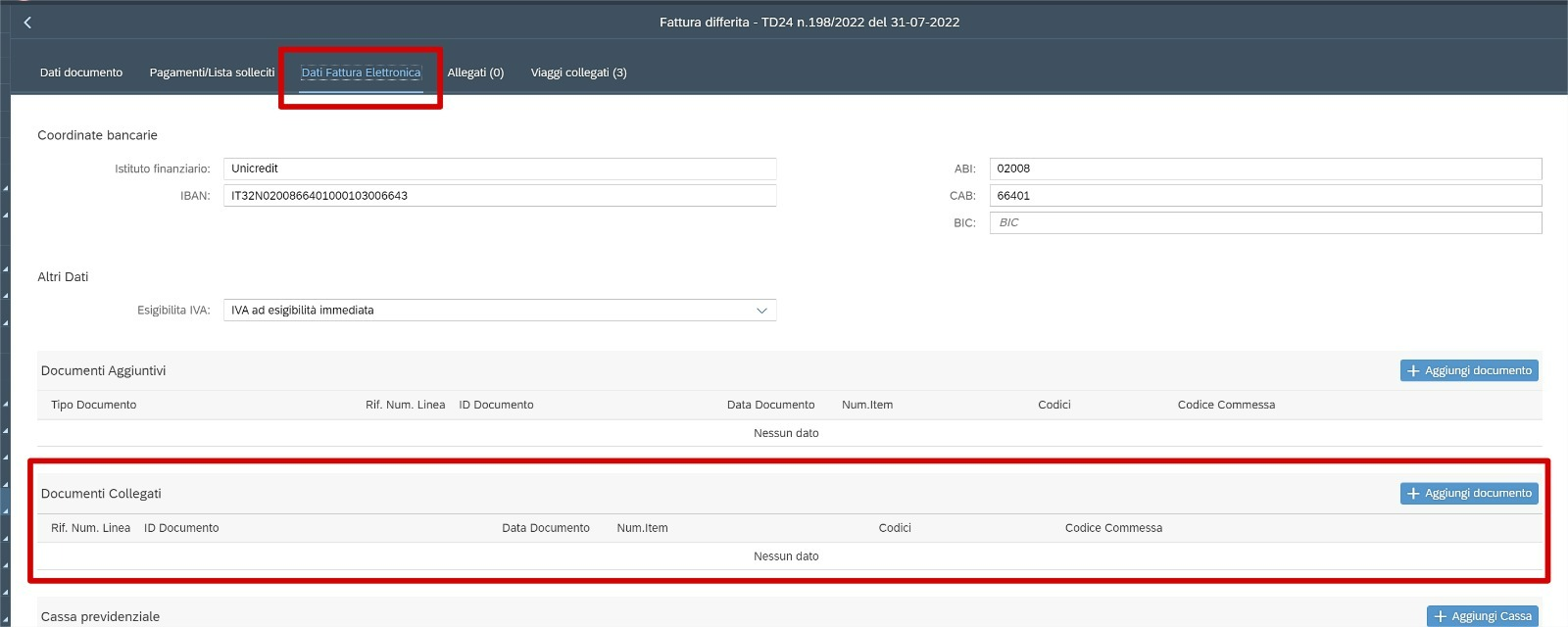Image resolution: width=1568 pixels, height=627 pixels.
Task: Click the Tipo Documento column header
Action: tap(94, 405)
